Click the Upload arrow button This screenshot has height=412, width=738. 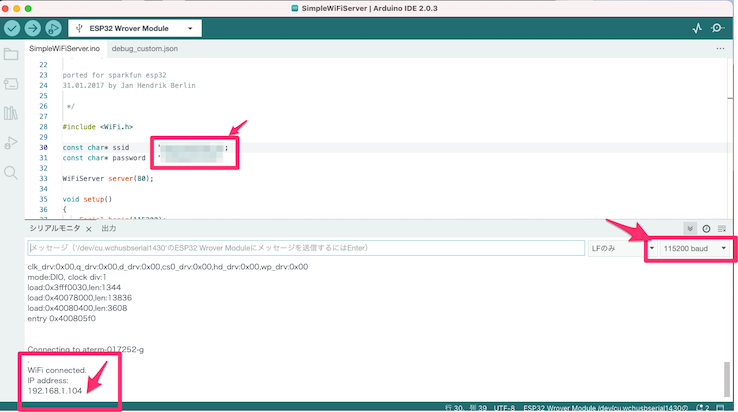(x=32, y=28)
